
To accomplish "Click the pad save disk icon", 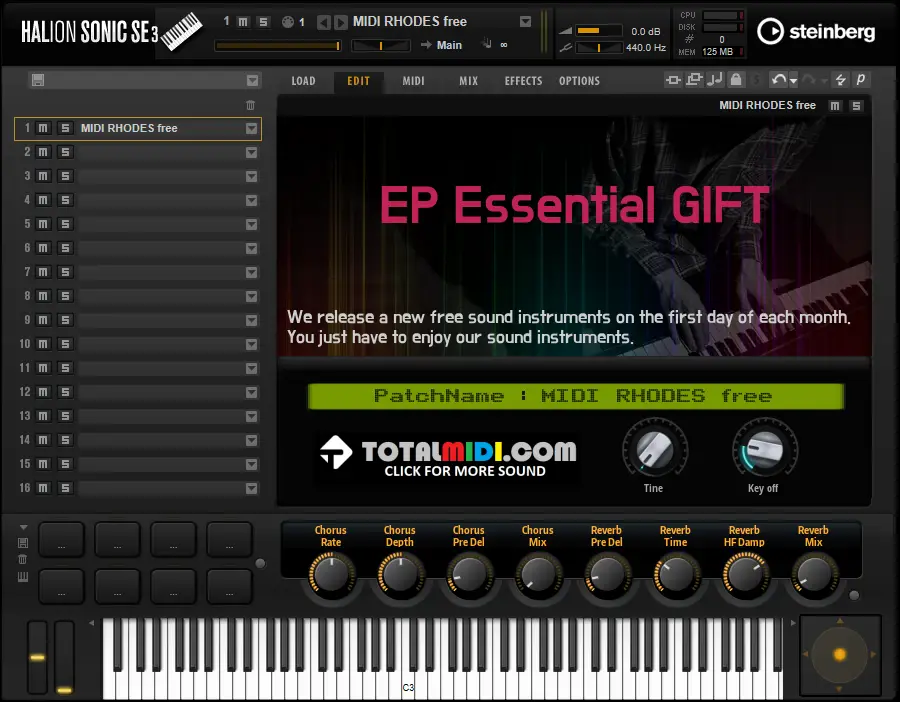I will pos(23,543).
